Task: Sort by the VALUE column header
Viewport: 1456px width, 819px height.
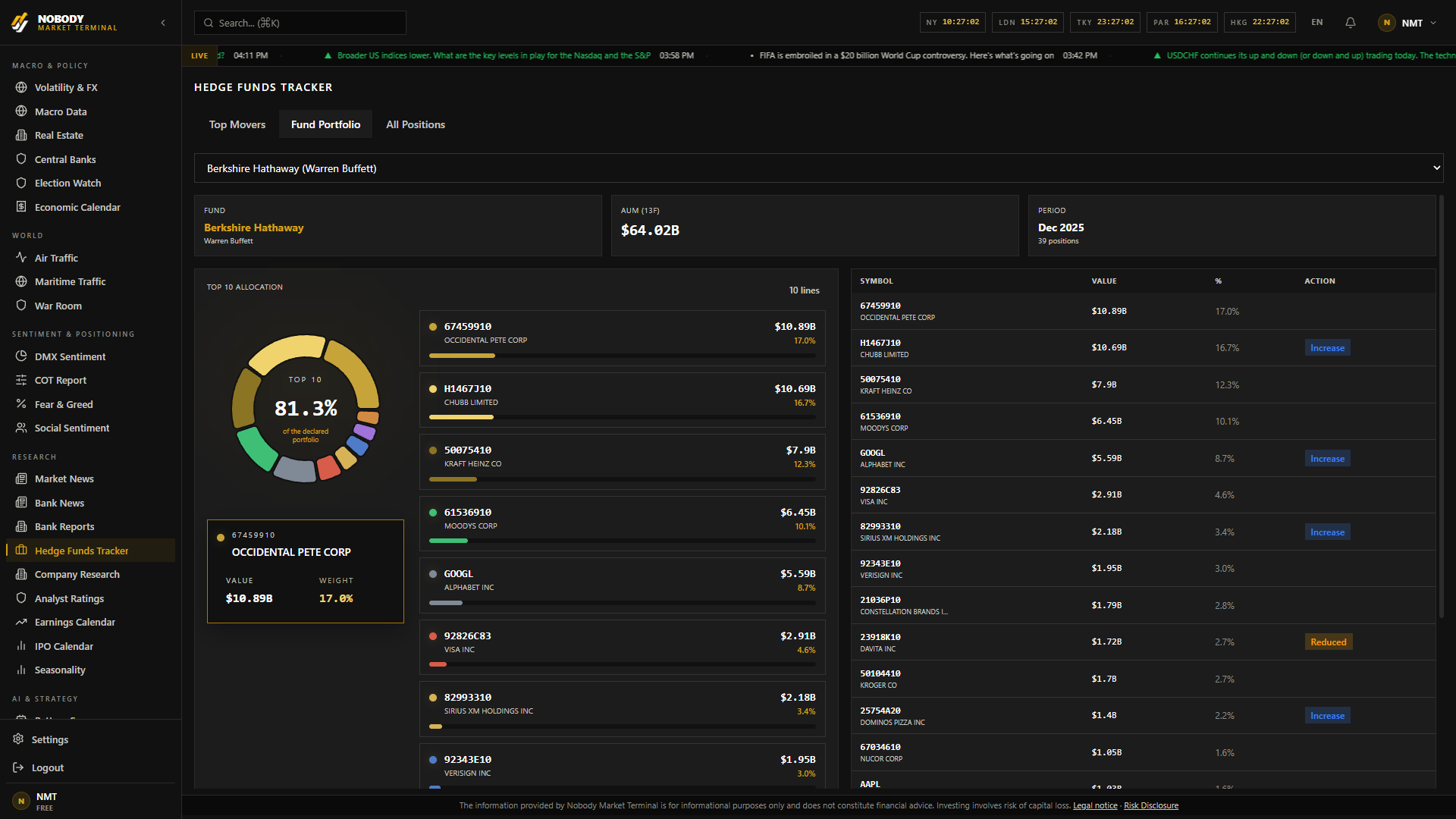Action: coord(1104,281)
